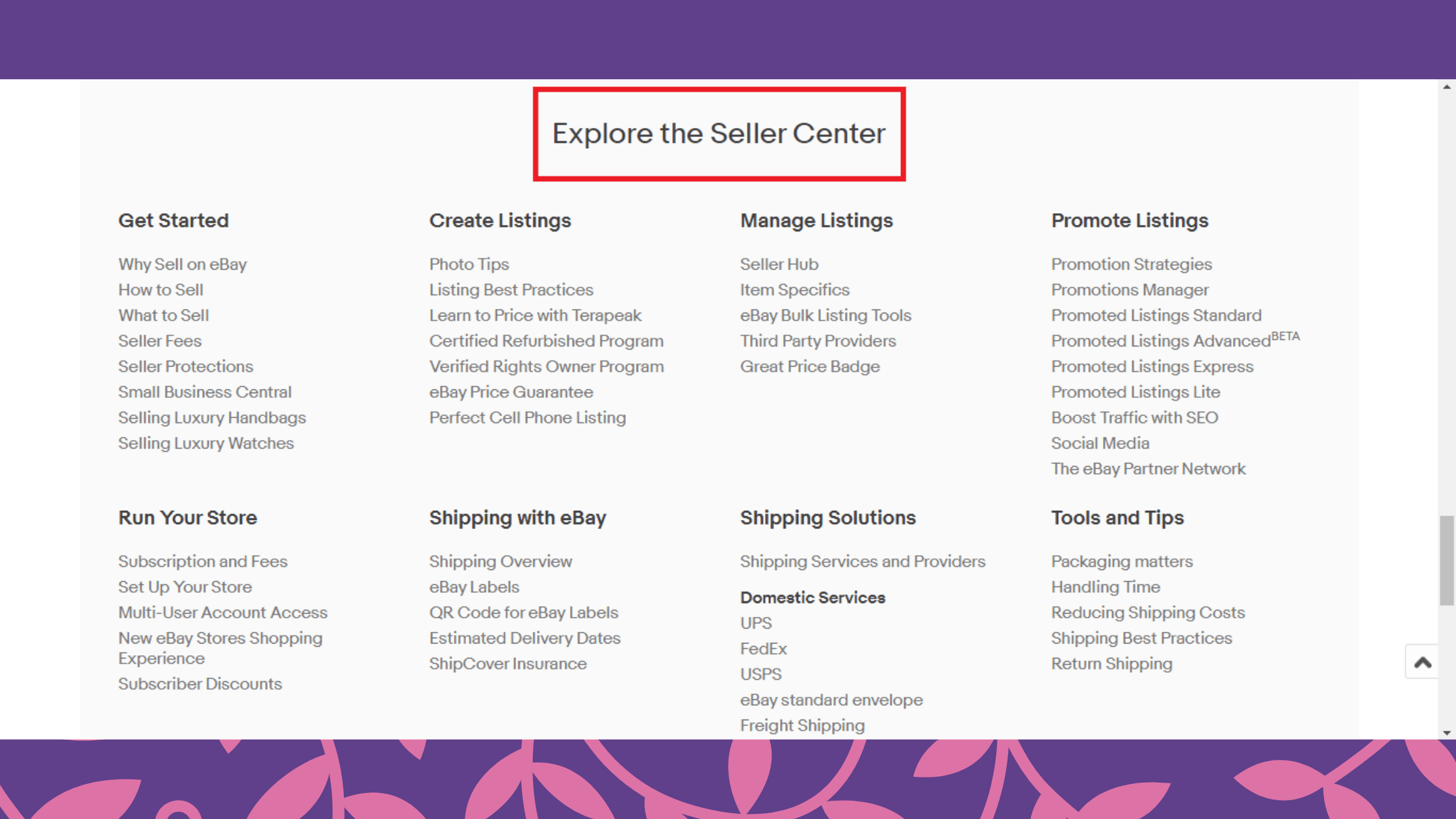Click the FedEx domestic service link

[x=763, y=649]
